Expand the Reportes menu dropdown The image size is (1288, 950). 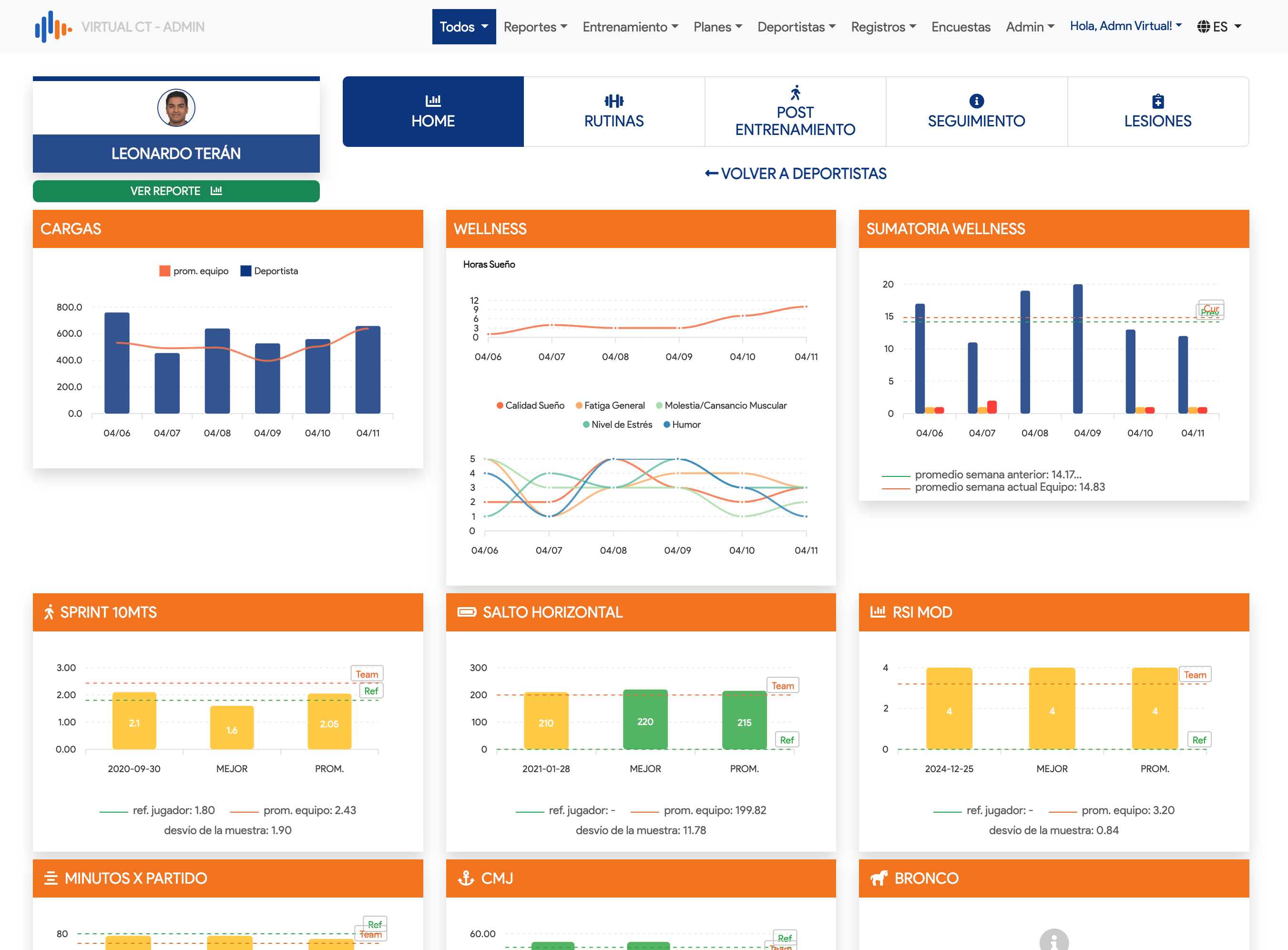point(534,26)
